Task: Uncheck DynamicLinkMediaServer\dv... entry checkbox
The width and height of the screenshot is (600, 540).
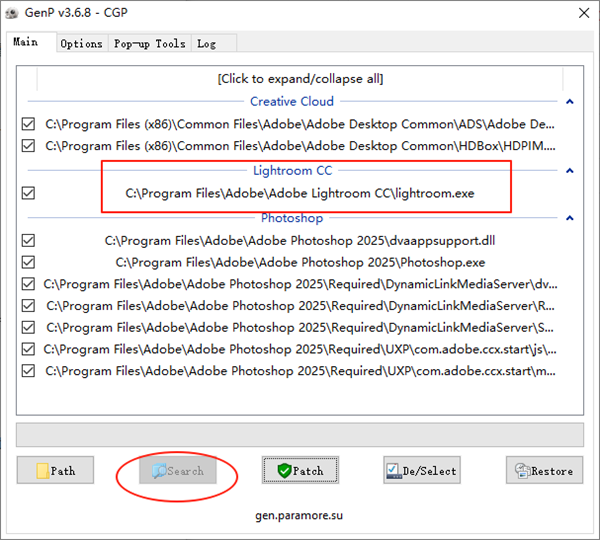Action: [28, 284]
